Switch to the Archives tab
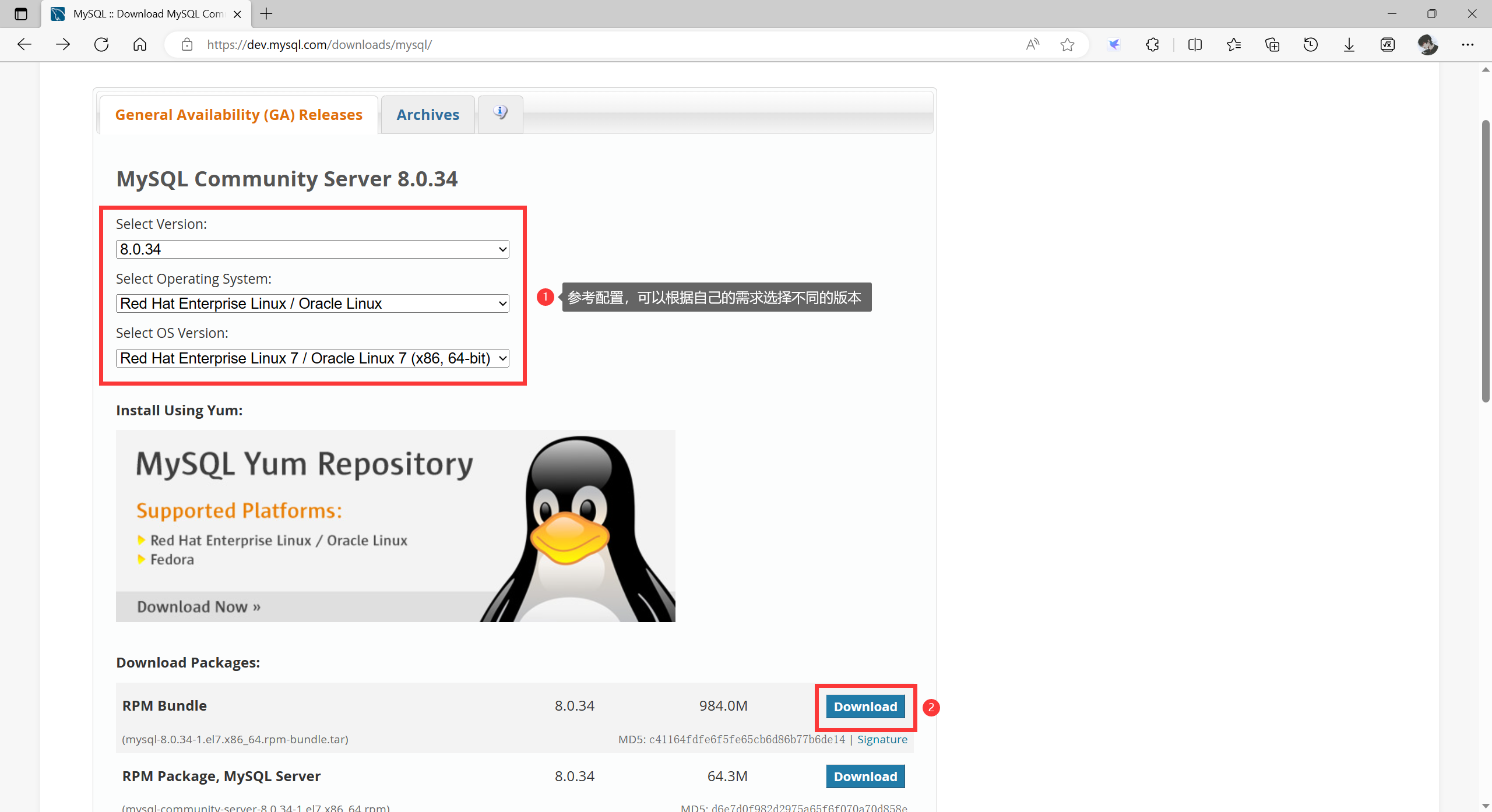Image resolution: width=1492 pixels, height=812 pixels. (x=428, y=115)
